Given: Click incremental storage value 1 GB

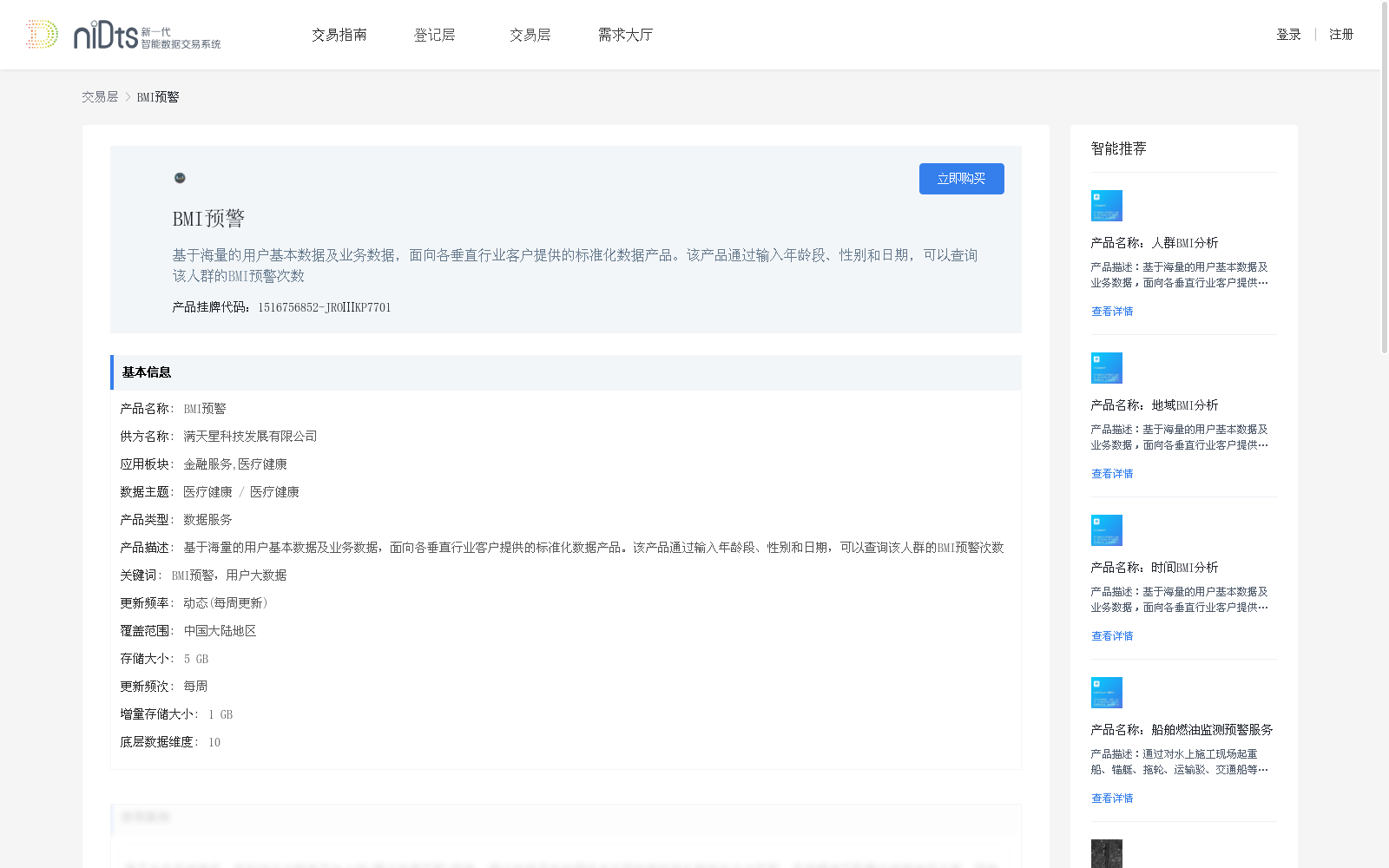Looking at the screenshot, I should tap(221, 714).
